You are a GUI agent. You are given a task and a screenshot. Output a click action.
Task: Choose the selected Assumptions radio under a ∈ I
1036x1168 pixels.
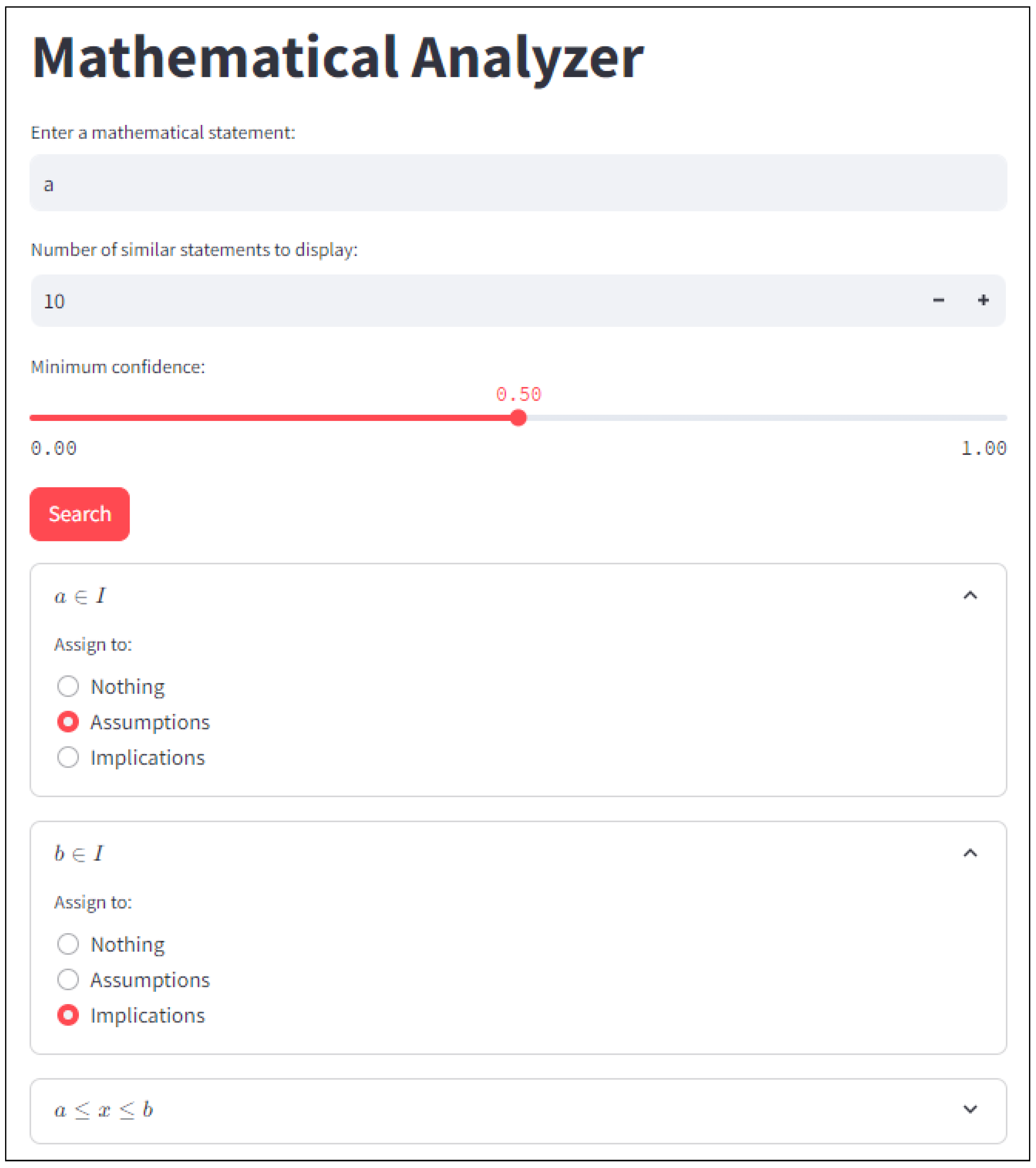pyautogui.click(x=68, y=722)
